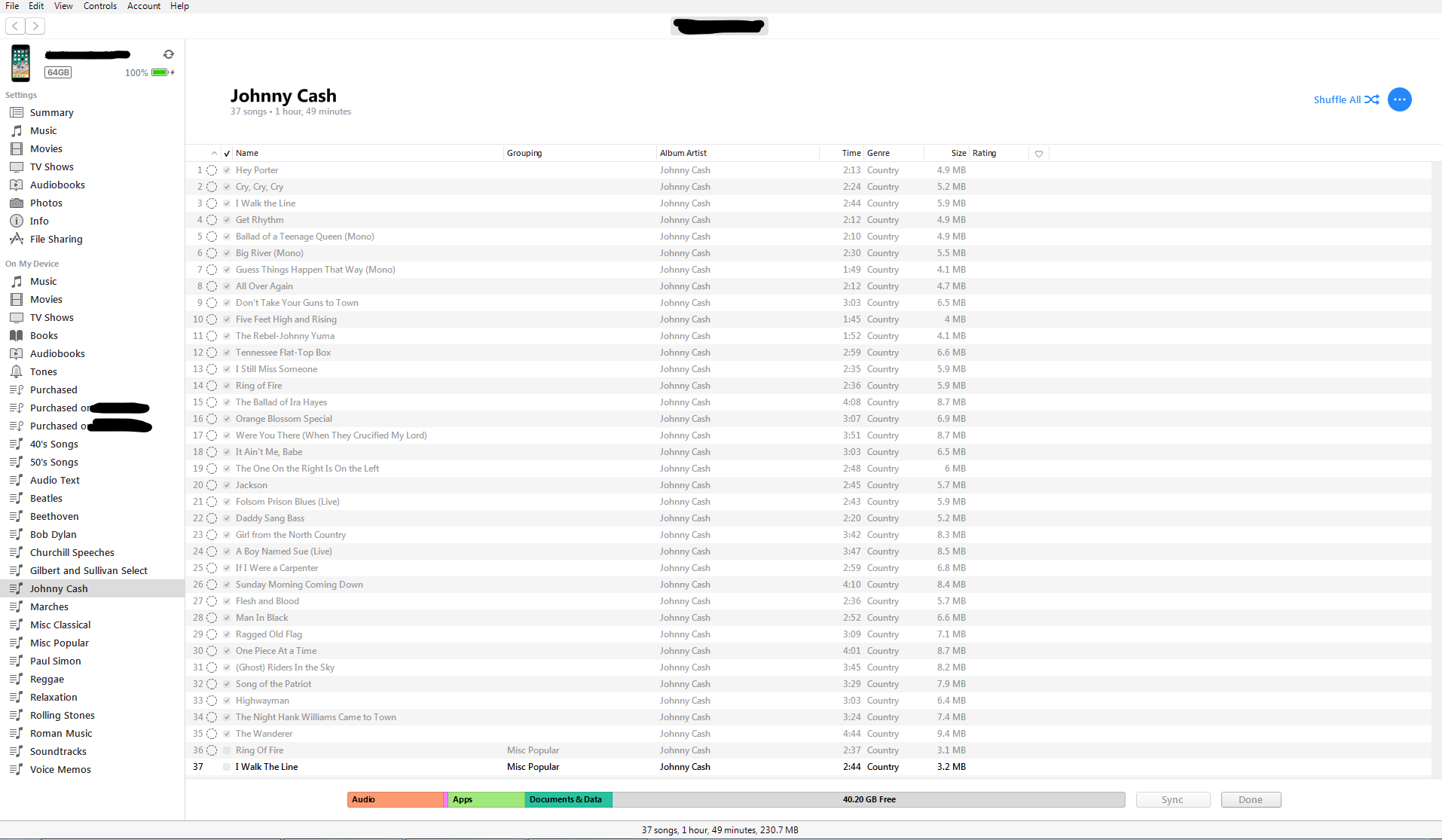This screenshot has width=1442, height=840.
Task: Click the Info icon in sidebar
Action: [x=17, y=221]
